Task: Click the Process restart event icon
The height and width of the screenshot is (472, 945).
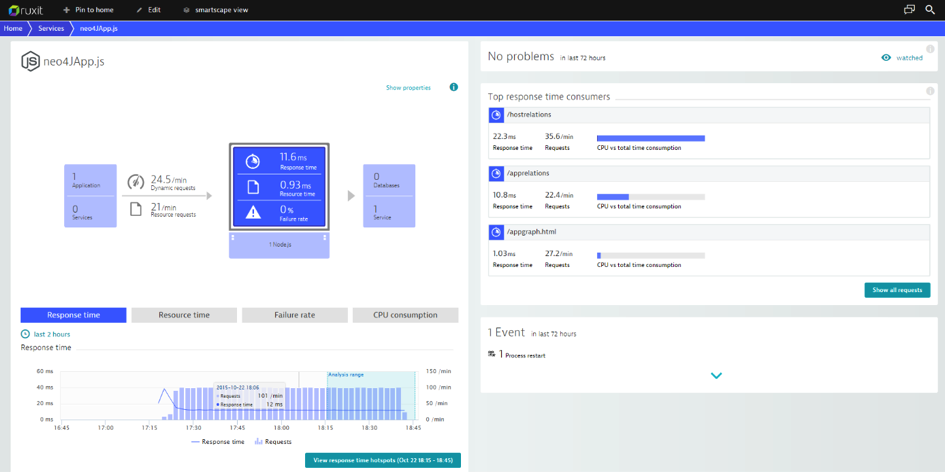Action: click(x=491, y=354)
